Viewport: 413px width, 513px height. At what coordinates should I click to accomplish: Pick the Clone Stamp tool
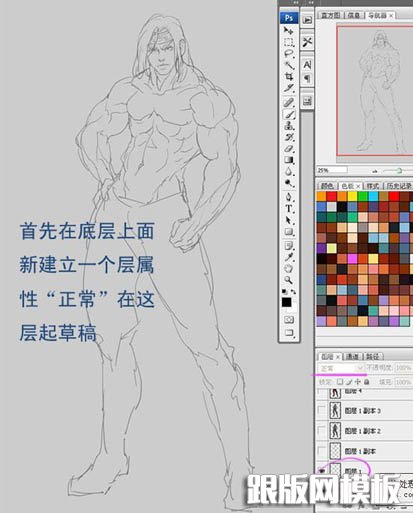click(289, 126)
